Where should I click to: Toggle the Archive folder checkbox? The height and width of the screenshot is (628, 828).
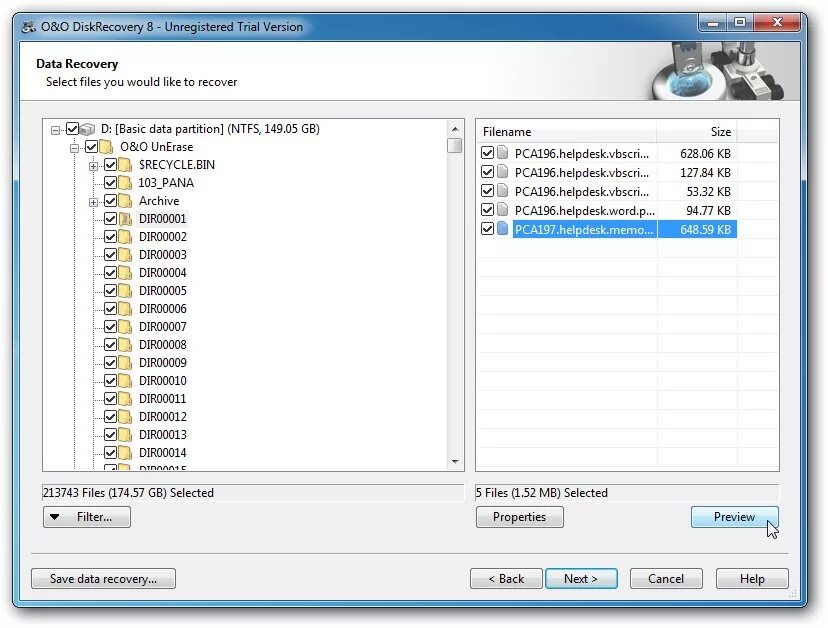(110, 201)
